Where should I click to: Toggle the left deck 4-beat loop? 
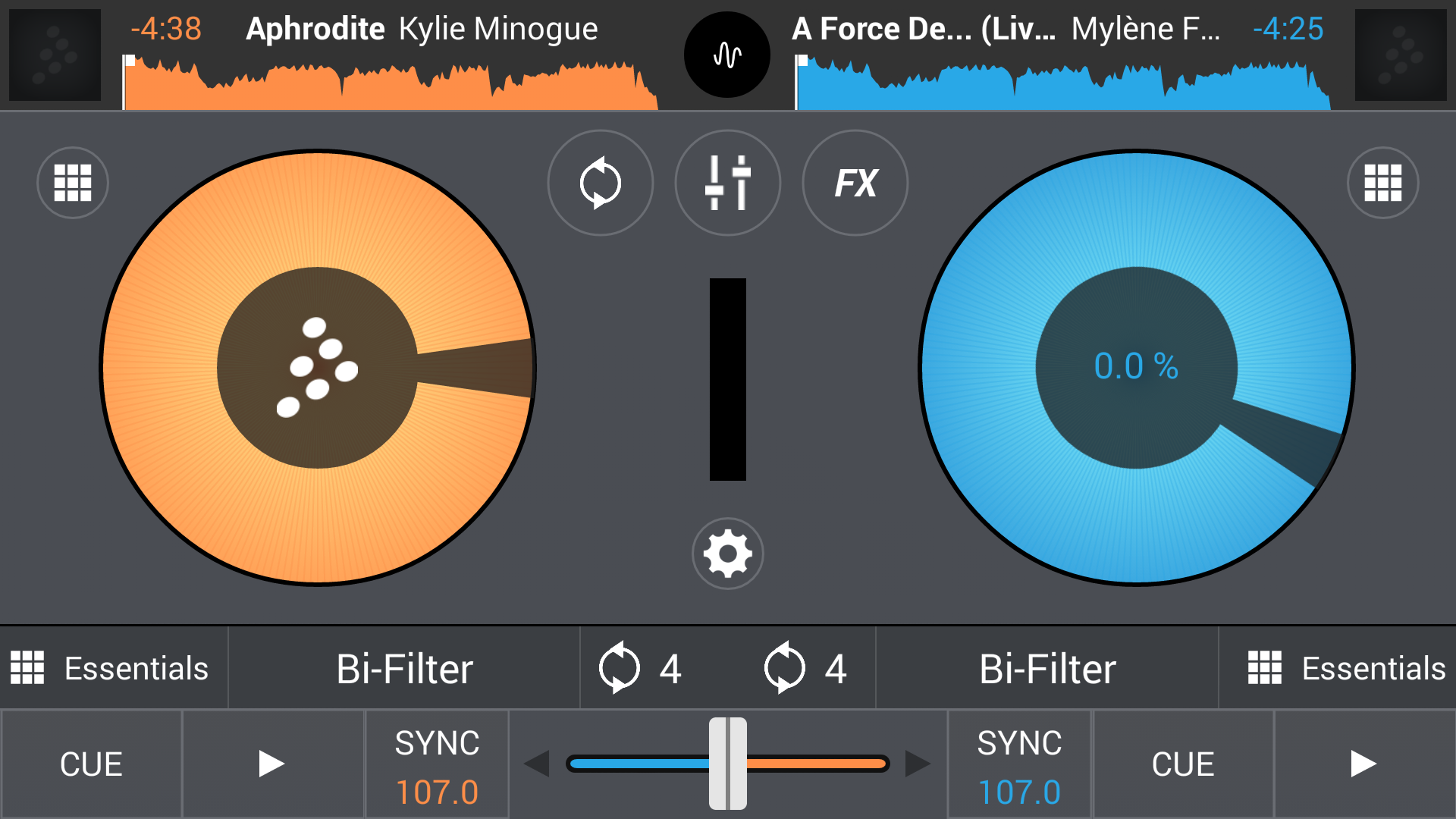(641, 668)
